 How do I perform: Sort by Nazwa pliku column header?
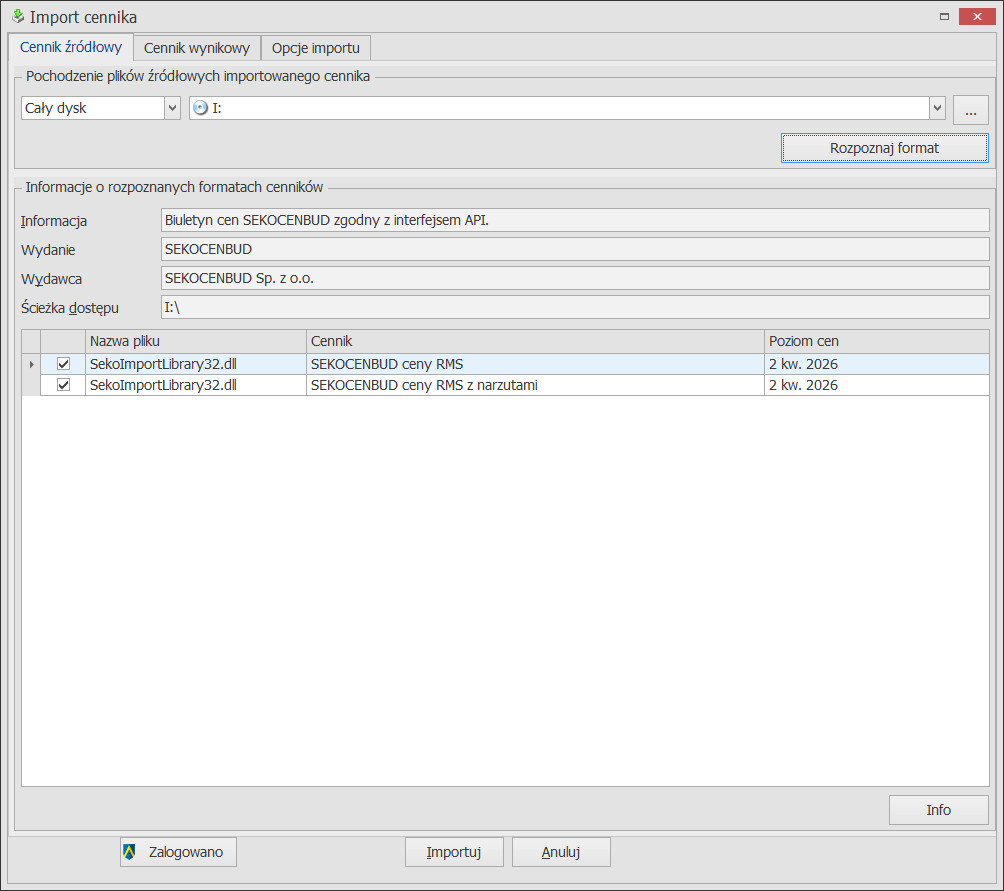196,341
